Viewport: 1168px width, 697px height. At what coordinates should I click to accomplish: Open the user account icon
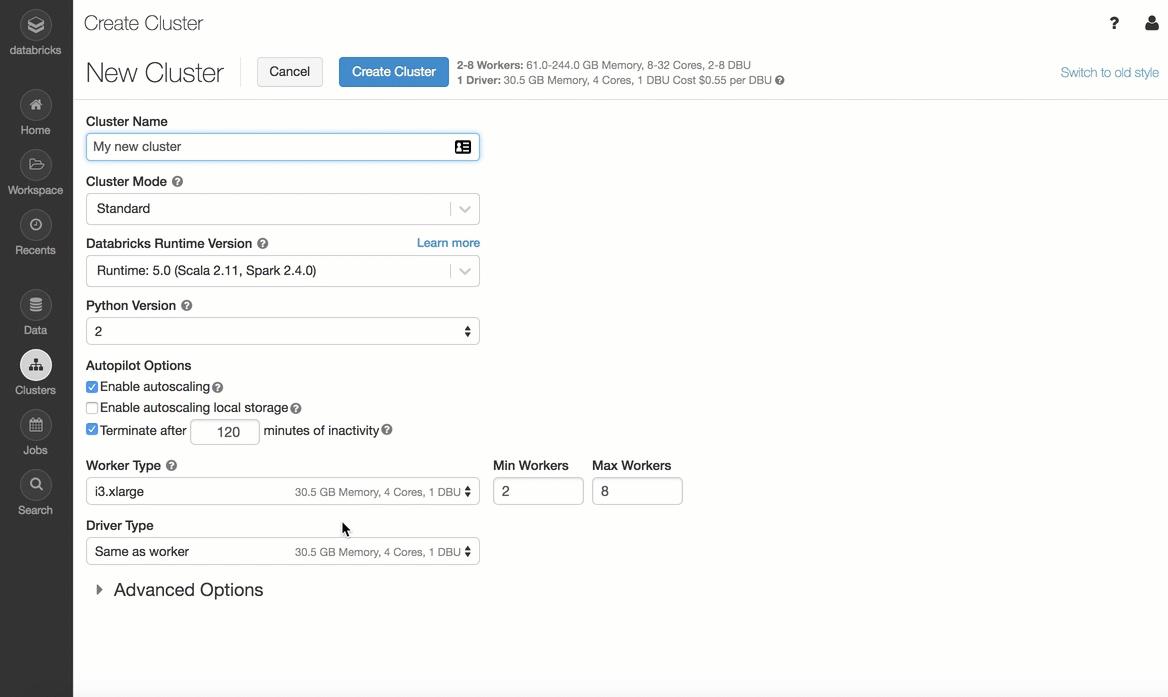[1151, 23]
